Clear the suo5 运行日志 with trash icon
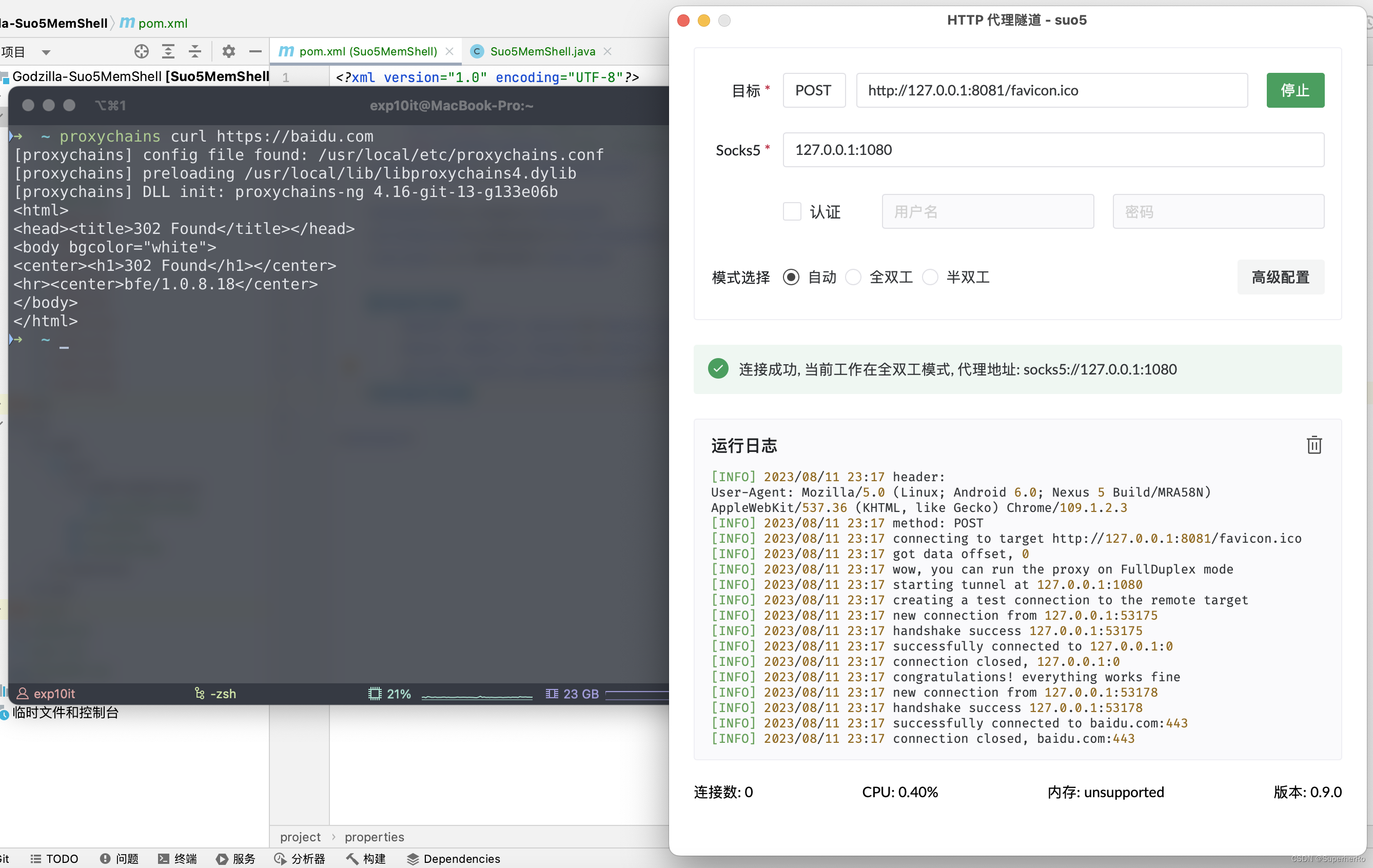 pyautogui.click(x=1315, y=445)
